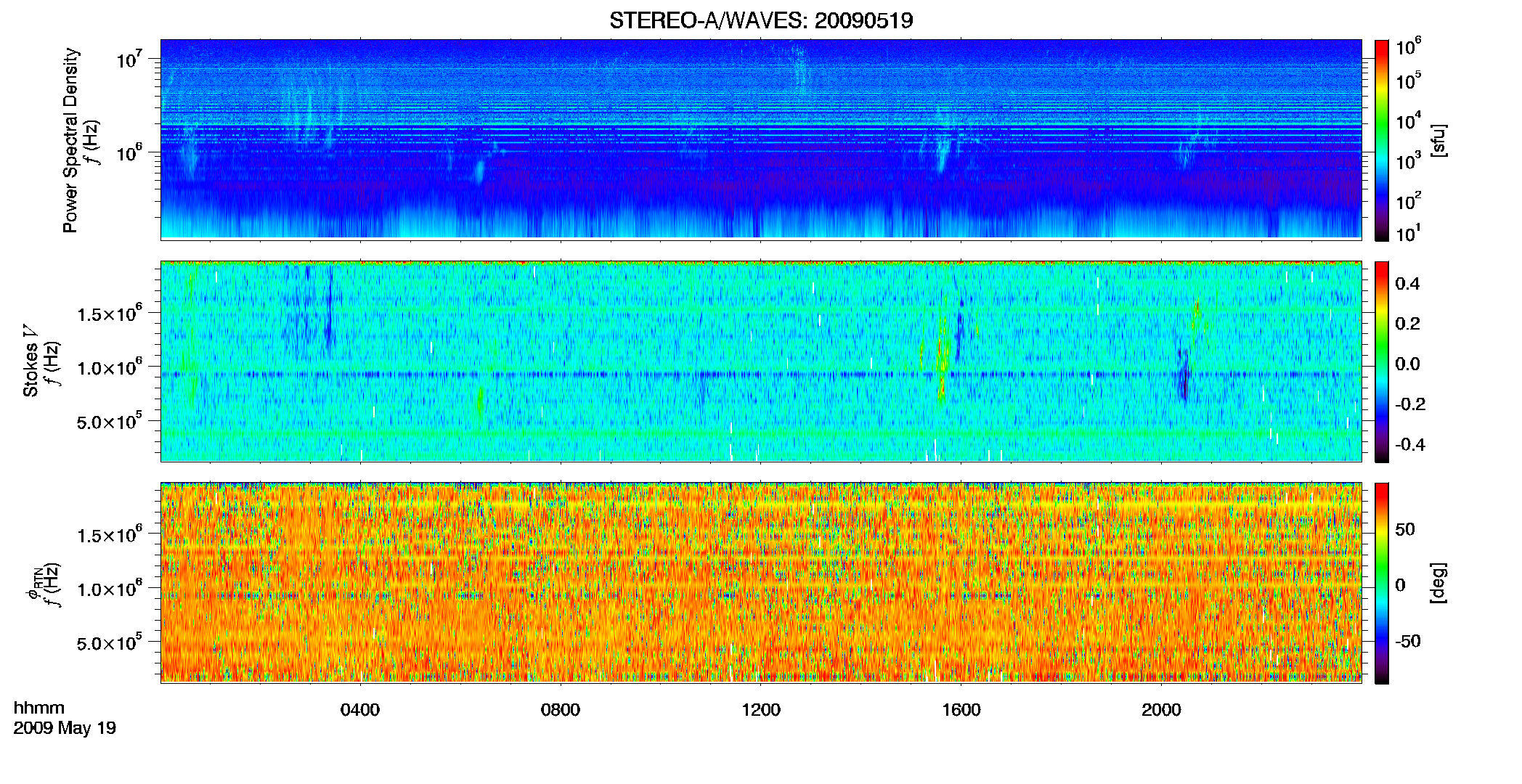Screen dimensions: 1522x784
Task: Click the hhmm time format label
Action: click(39, 708)
